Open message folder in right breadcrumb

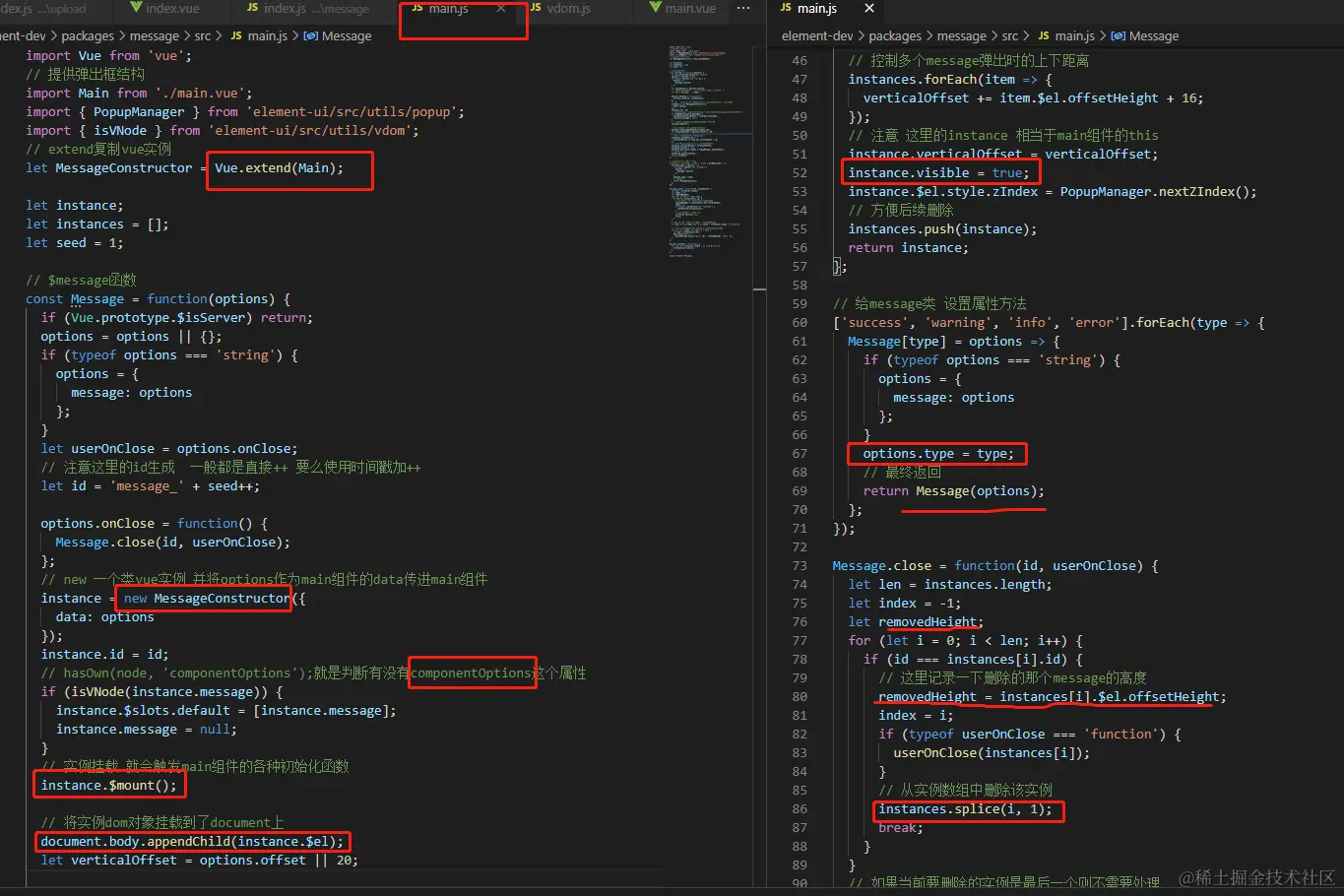[962, 35]
